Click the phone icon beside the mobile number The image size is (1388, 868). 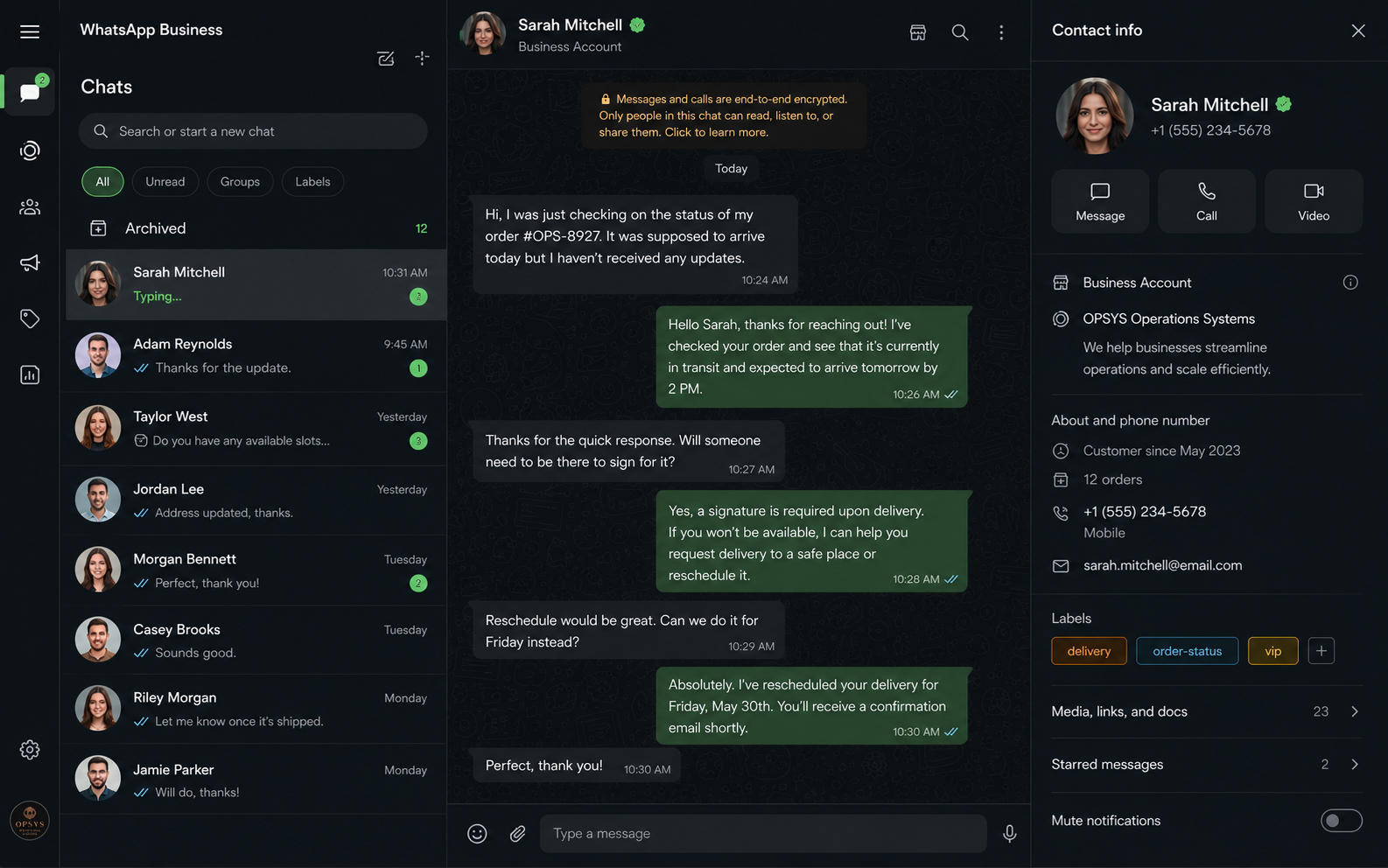[1061, 513]
